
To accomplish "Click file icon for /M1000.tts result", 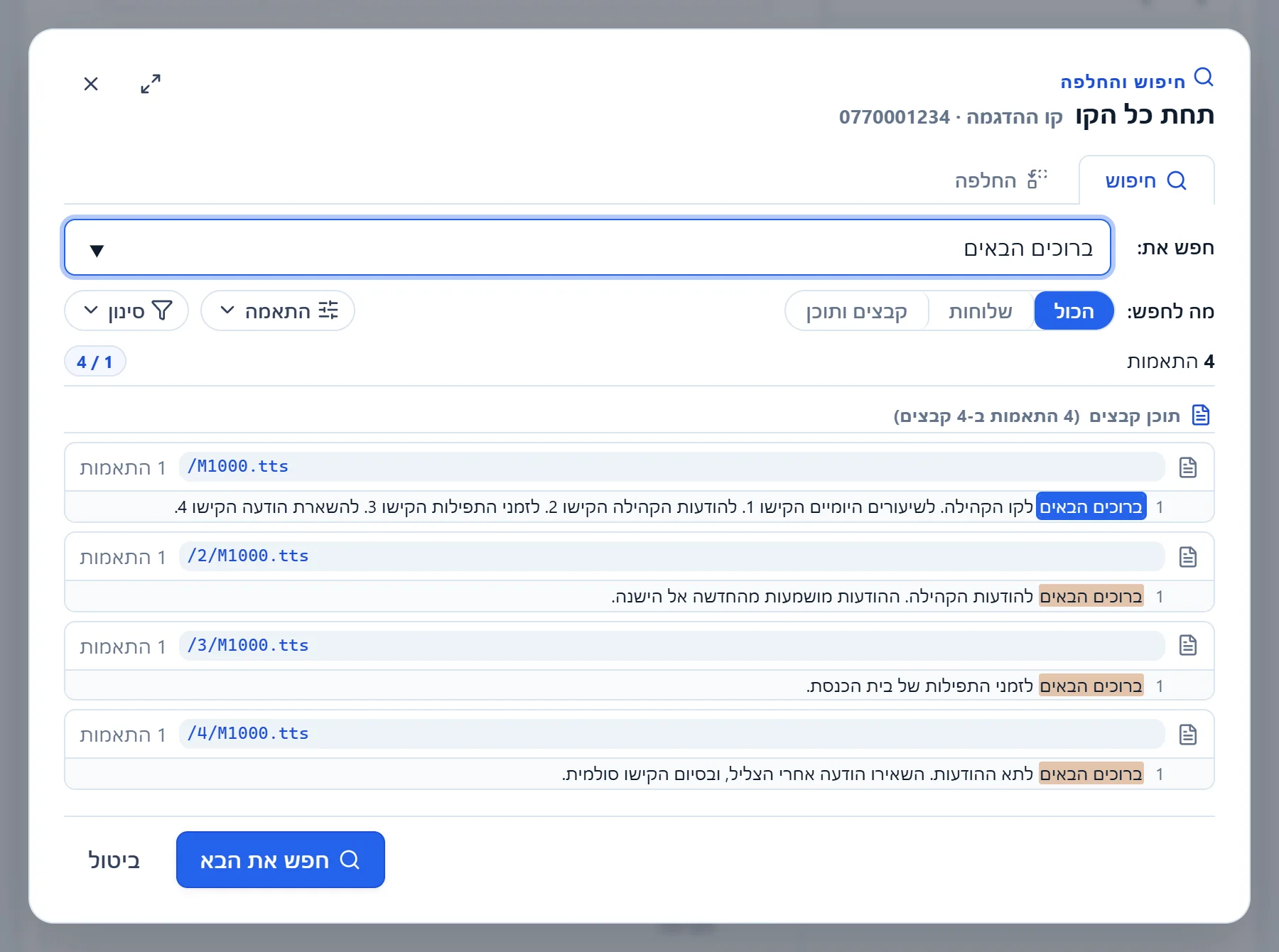I will (1188, 467).
